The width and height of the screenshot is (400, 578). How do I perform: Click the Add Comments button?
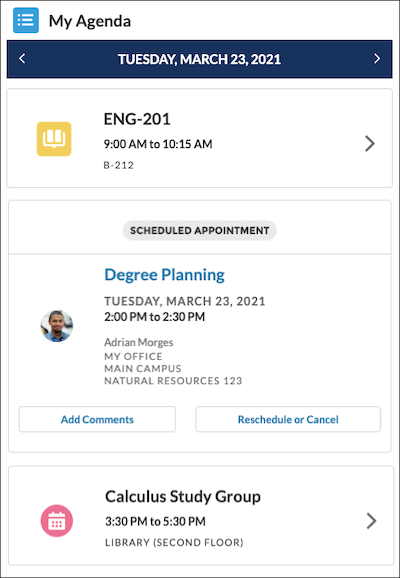(x=97, y=419)
